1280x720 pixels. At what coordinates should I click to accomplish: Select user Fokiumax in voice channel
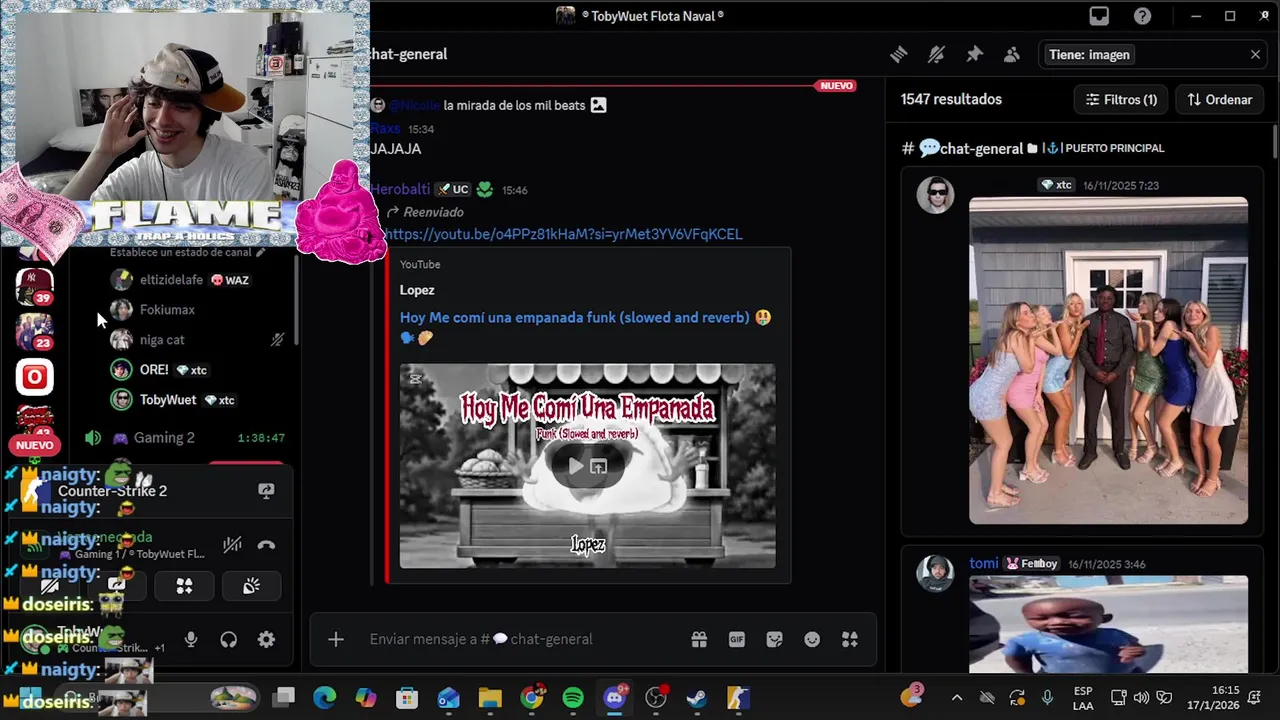pos(167,310)
